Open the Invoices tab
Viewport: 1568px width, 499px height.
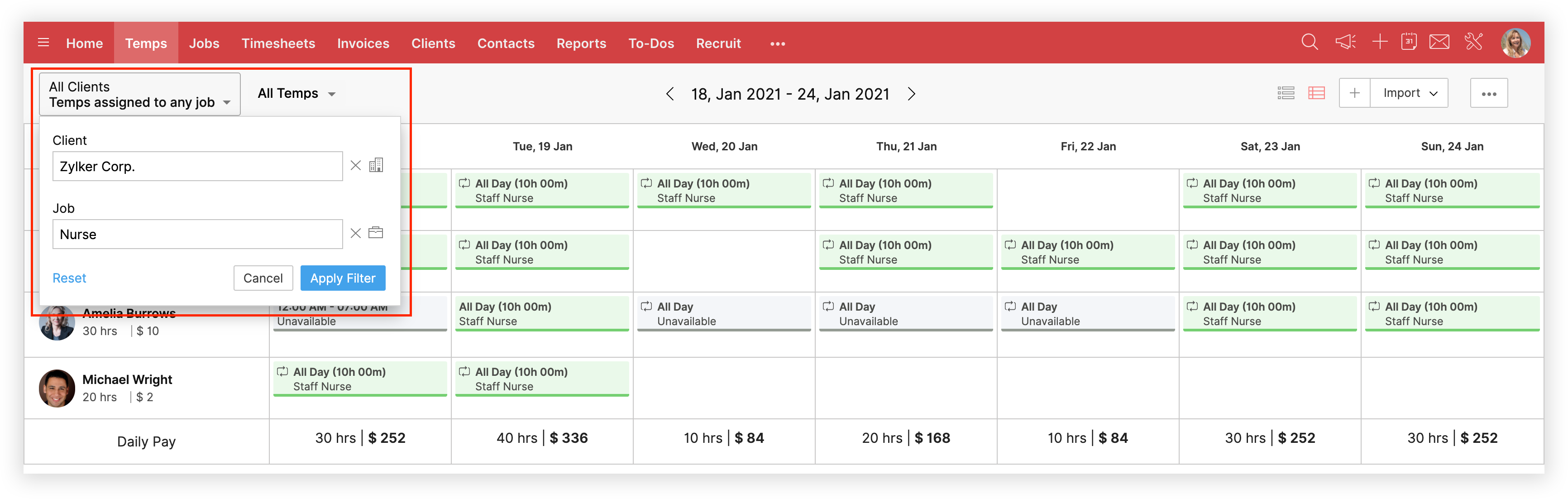point(363,43)
